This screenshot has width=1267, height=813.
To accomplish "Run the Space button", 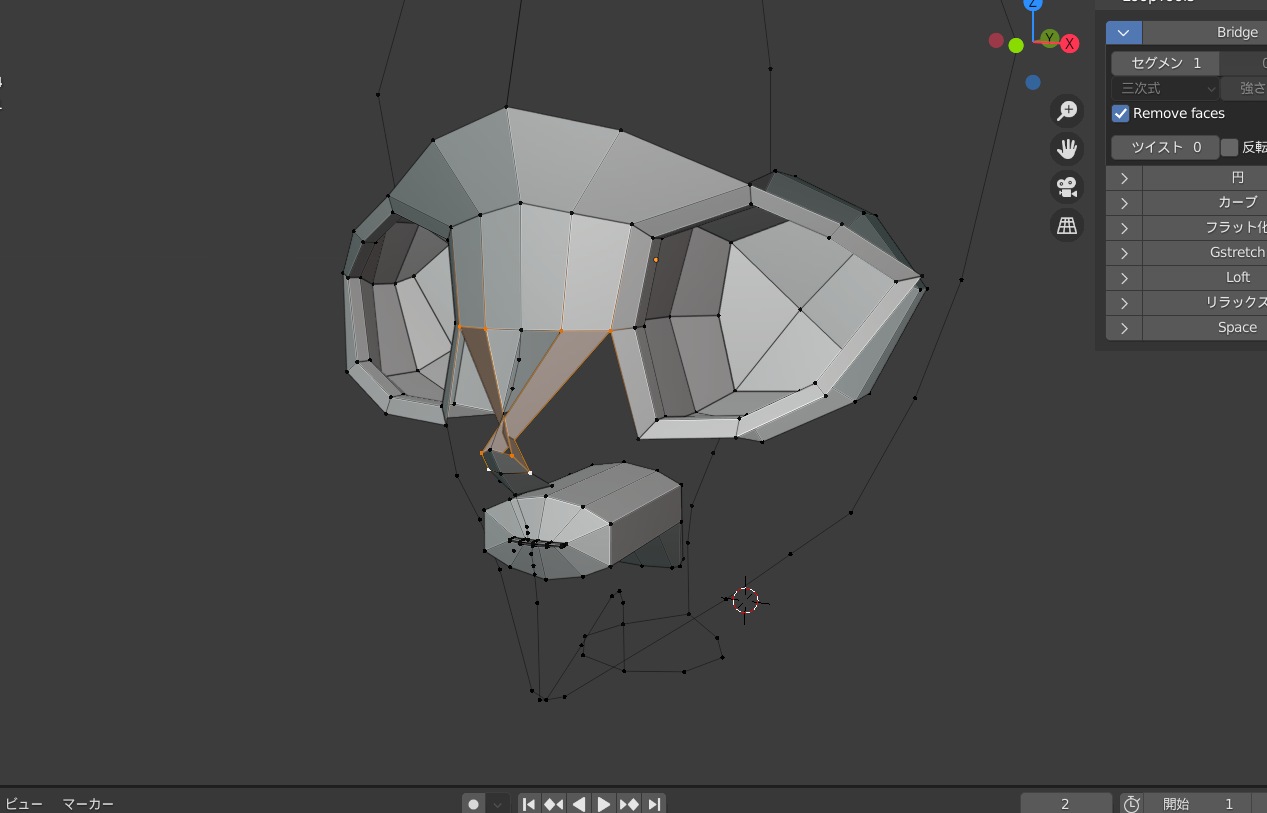I will coord(1205,328).
